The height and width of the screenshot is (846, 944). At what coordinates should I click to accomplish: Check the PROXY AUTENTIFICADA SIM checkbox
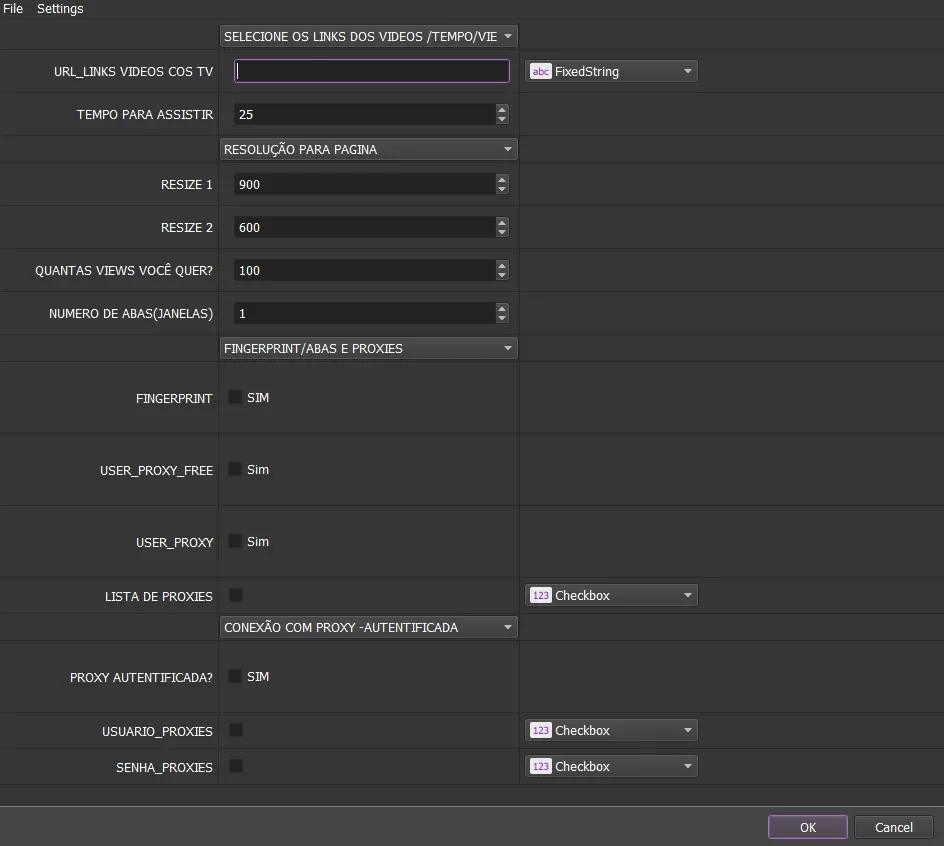(x=235, y=676)
